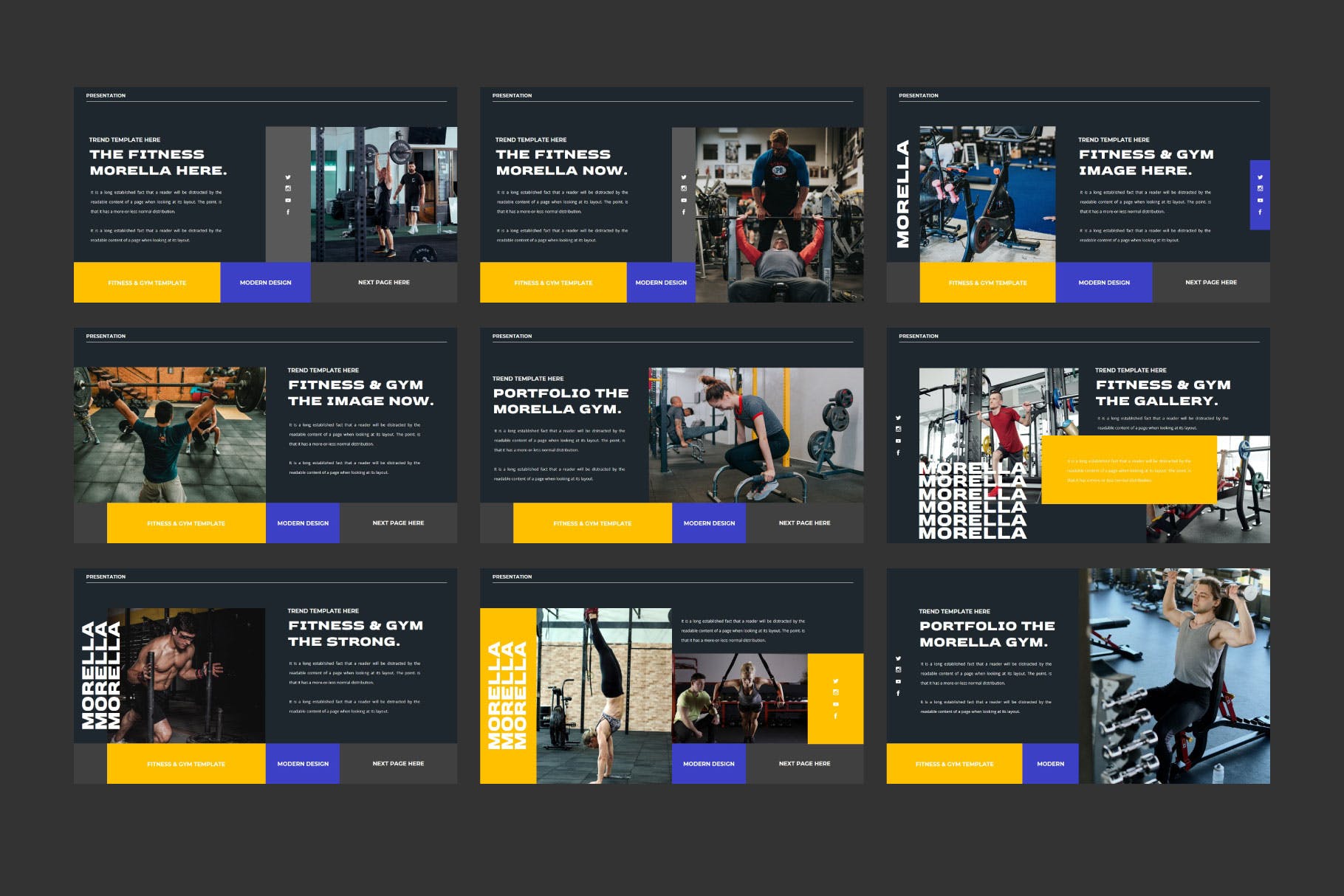1344x896 pixels.
Task: Click vertical 'MORELLA' text in yellow column
Action: point(507,695)
